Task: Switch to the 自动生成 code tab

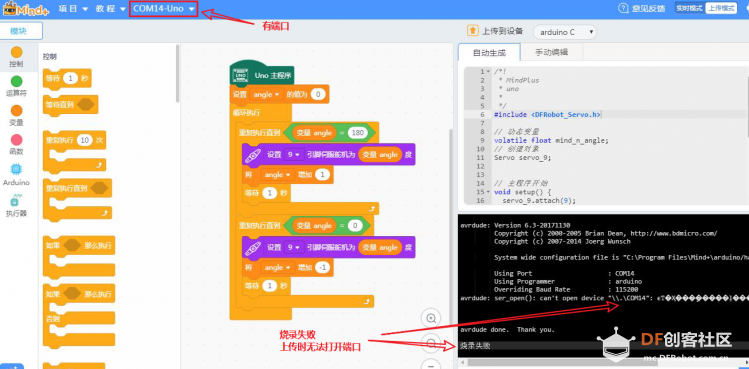Action: pos(489,53)
